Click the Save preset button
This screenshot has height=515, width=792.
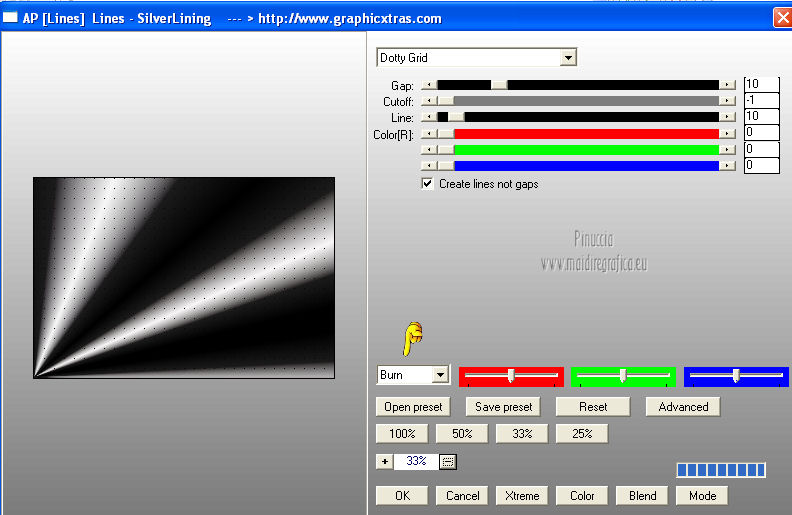[x=503, y=407]
